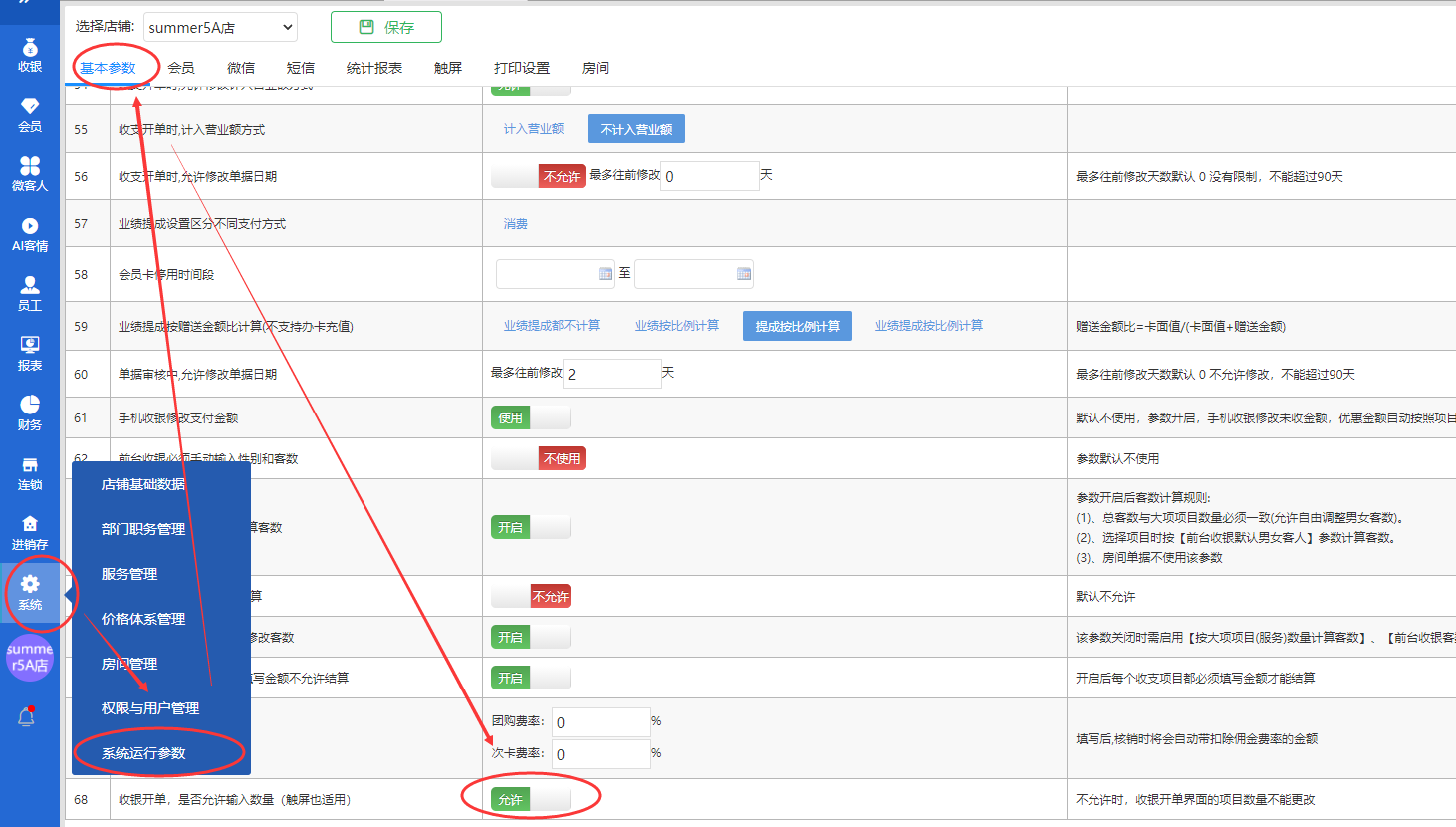Open the notification bell icon
The height and width of the screenshot is (827, 1456).
coord(27,715)
